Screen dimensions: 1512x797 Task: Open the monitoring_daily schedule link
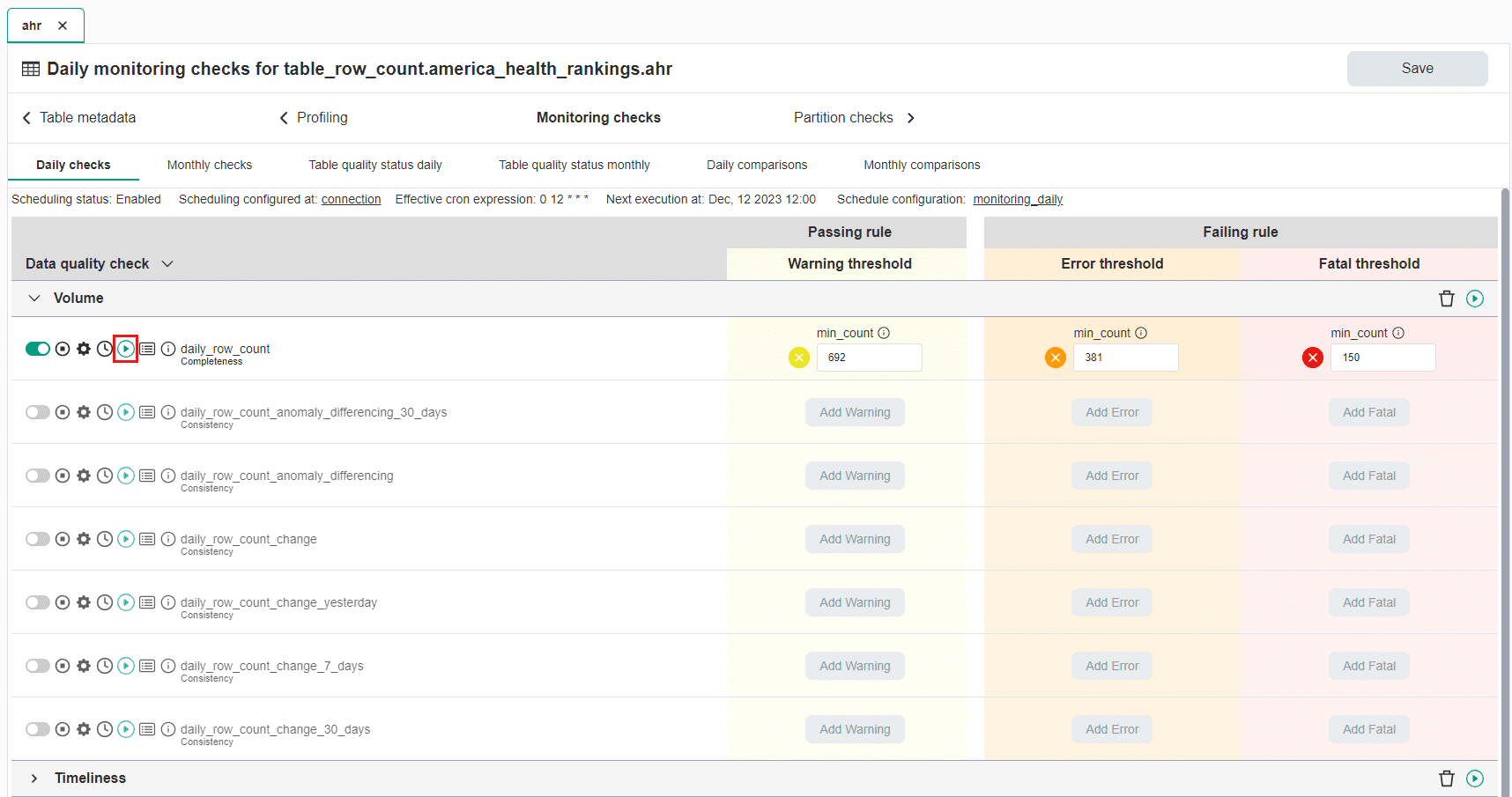click(x=1018, y=200)
